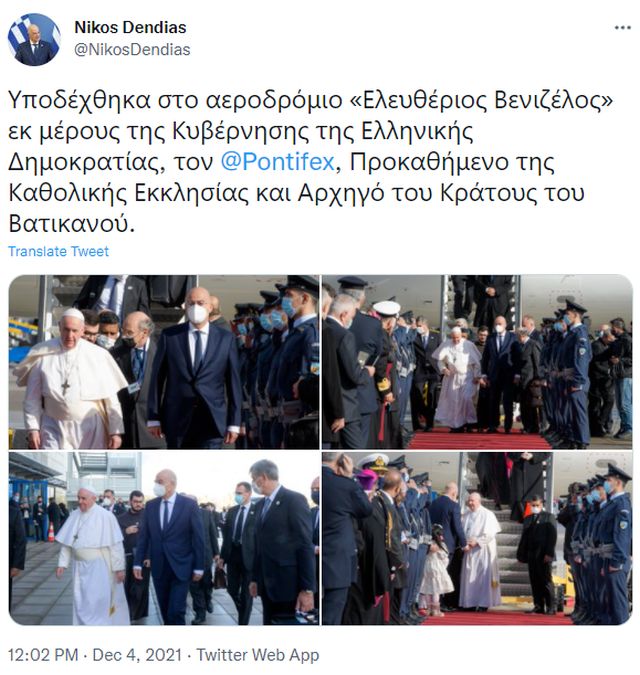Image resolution: width=640 pixels, height=675 pixels.
Task: Click the word Προκαθήμενο in the tweet
Action: [429, 162]
